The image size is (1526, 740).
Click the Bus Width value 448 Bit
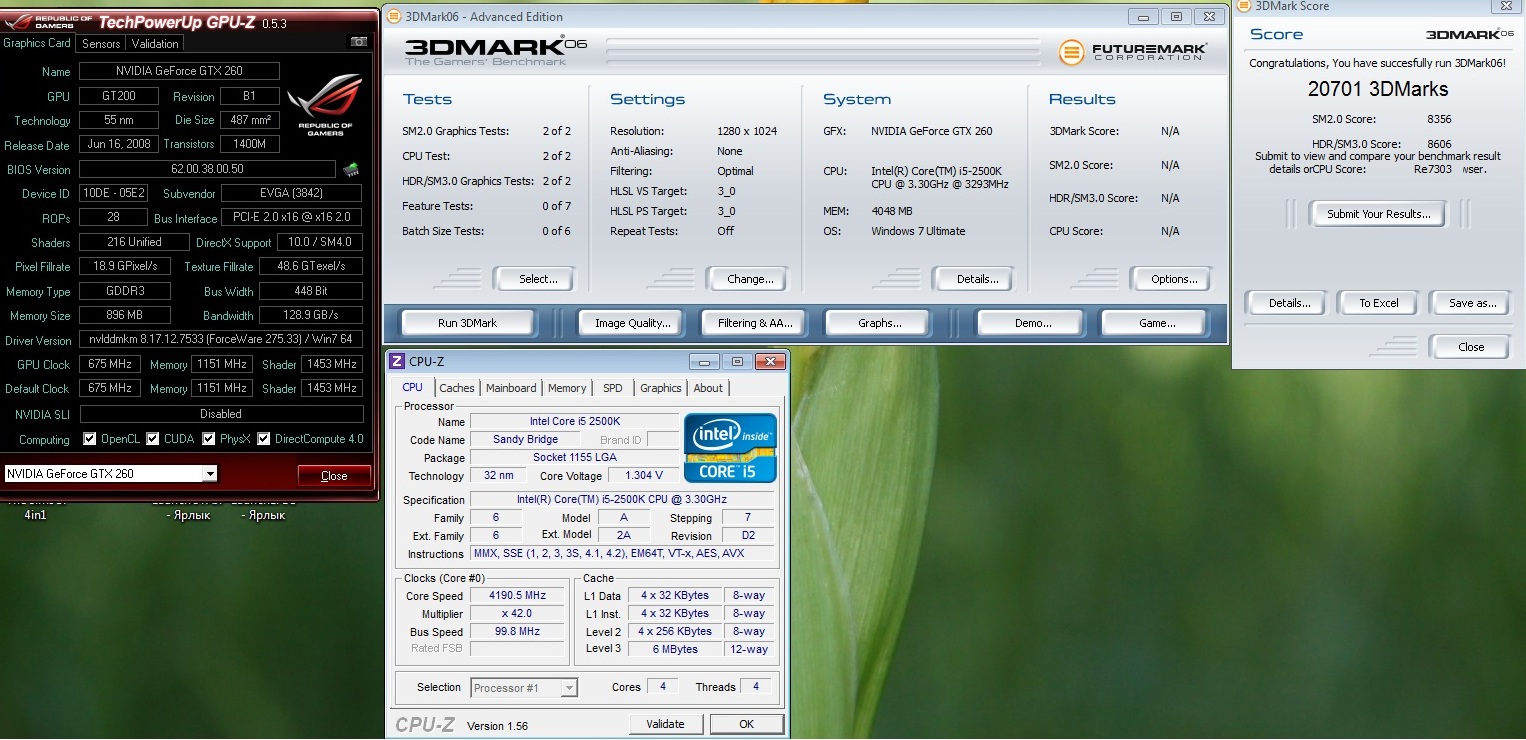coord(311,292)
